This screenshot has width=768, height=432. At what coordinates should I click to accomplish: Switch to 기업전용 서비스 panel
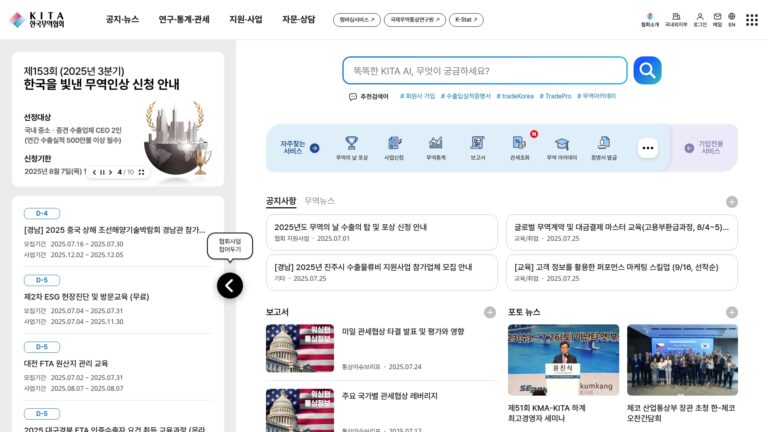click(704, 147)
